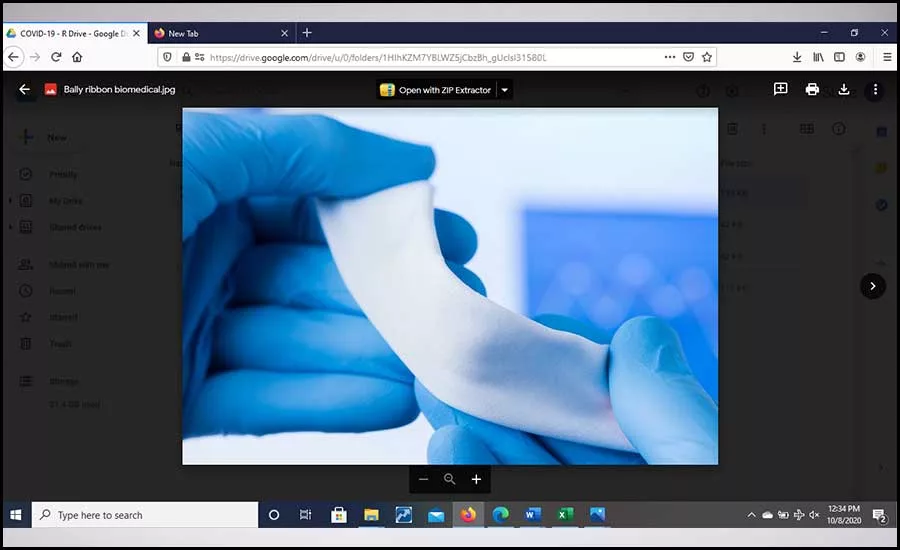This screenshot has width=900, height=550.
Task: Go to next file with right chevron
Action: [872, 286]
